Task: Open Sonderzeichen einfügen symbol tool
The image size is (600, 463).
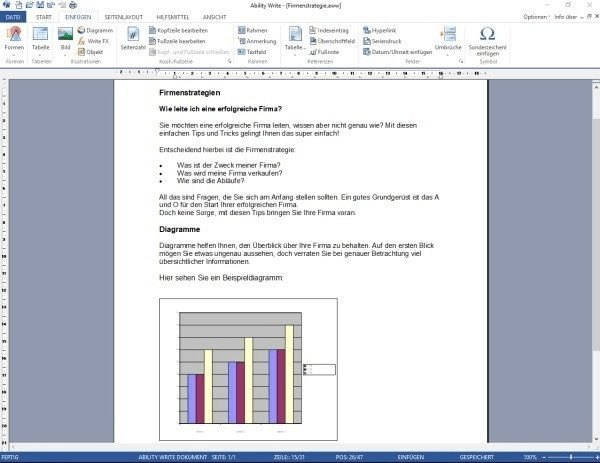Action: click(487, 40)
